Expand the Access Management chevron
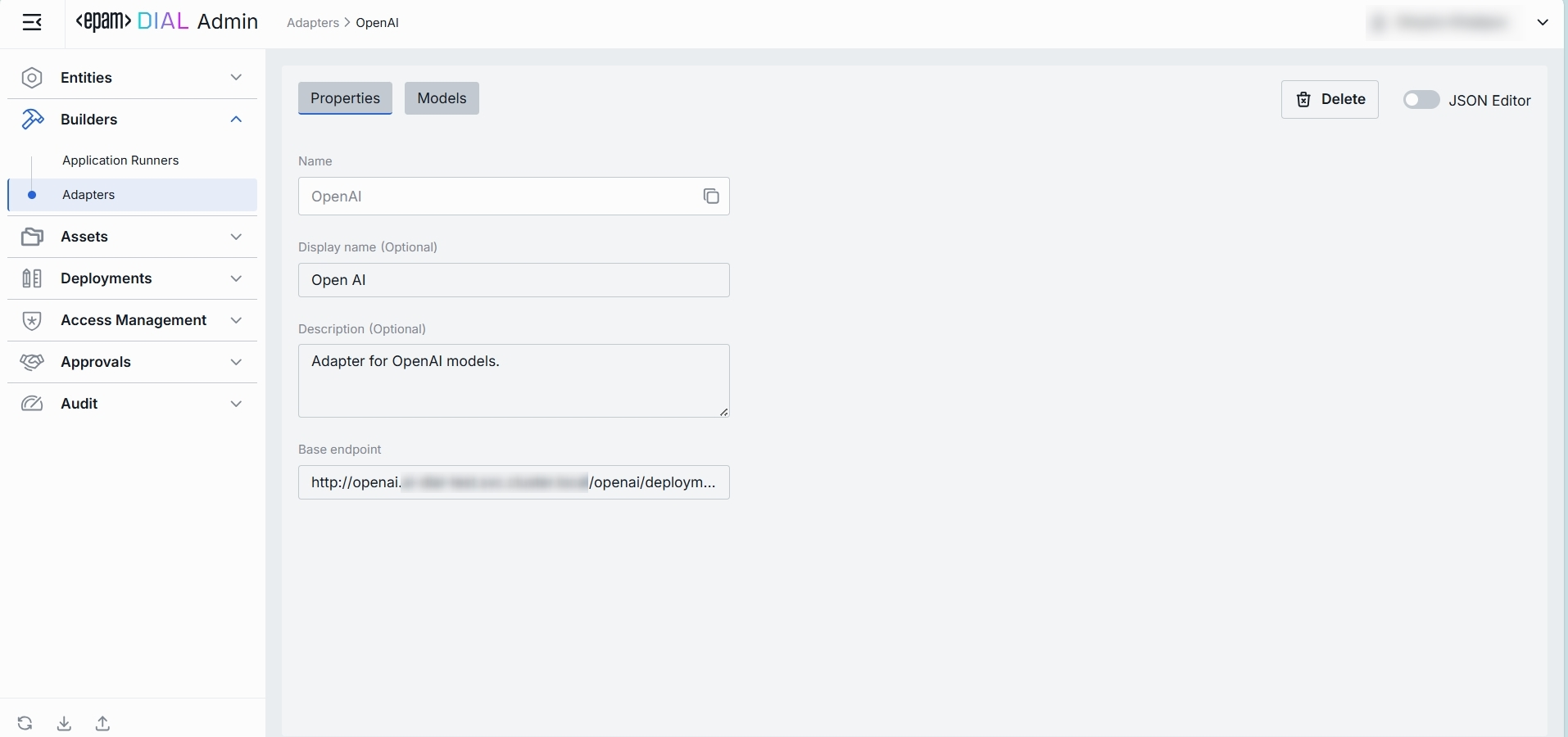Viewport: 1568px width, 737px height. (237, 320)
